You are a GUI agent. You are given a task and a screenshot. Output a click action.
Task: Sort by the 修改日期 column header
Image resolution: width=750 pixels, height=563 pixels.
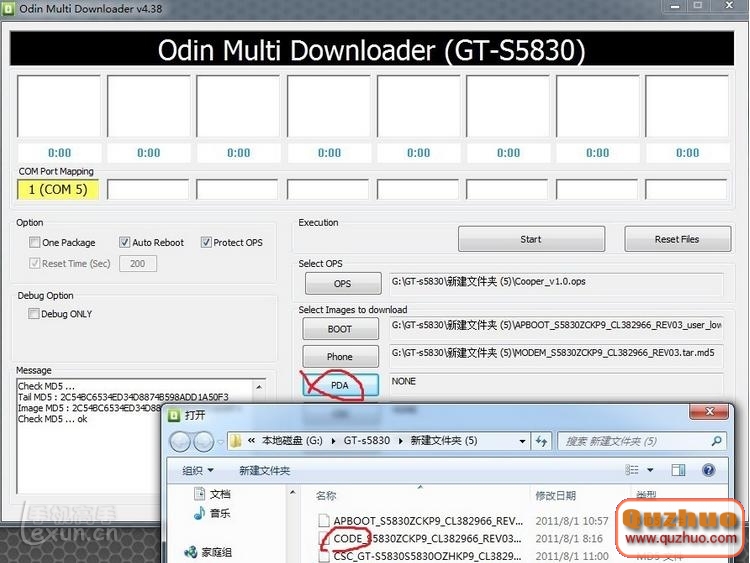[x=555, y=496]
